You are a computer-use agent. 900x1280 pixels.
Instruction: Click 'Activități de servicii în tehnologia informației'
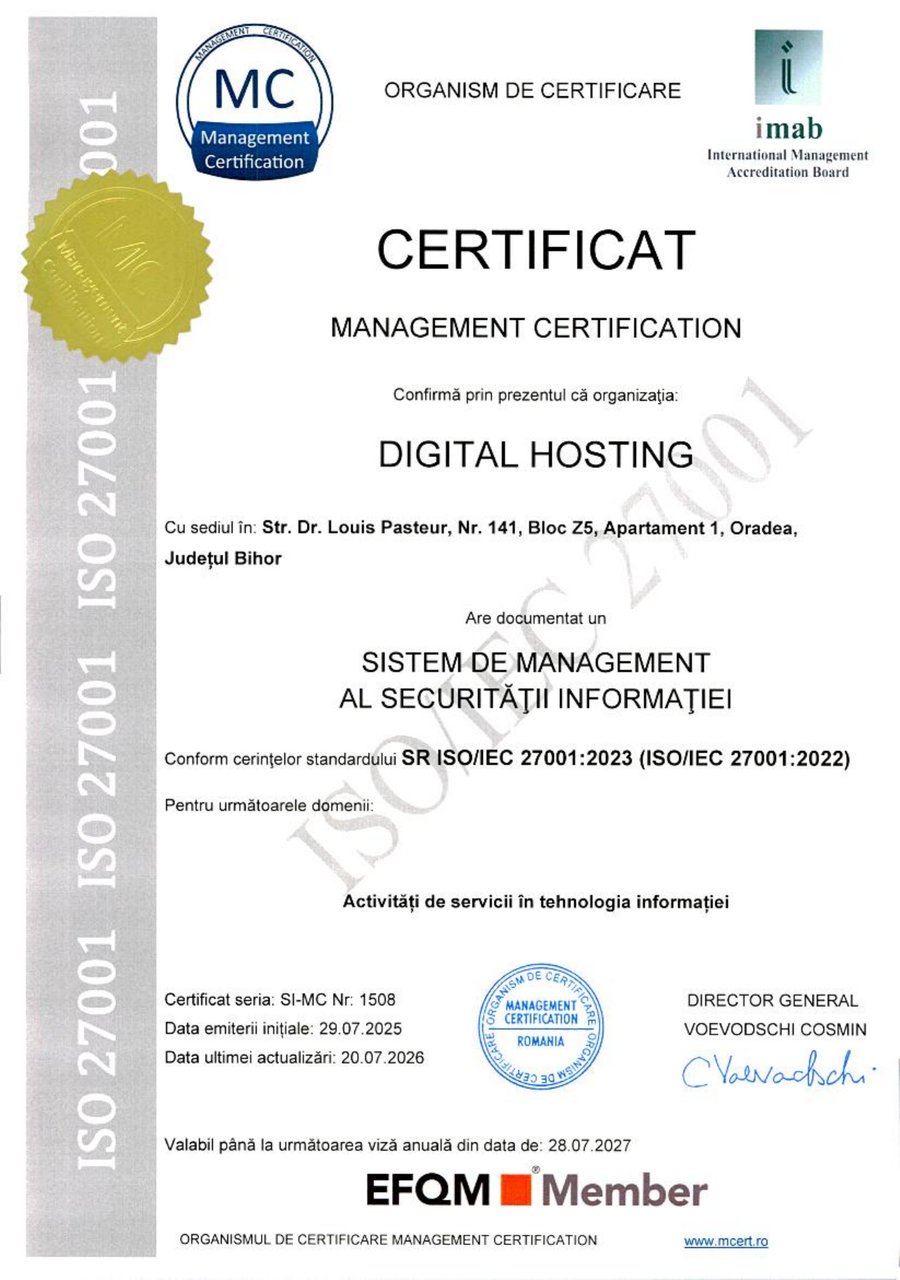[536, 902]
